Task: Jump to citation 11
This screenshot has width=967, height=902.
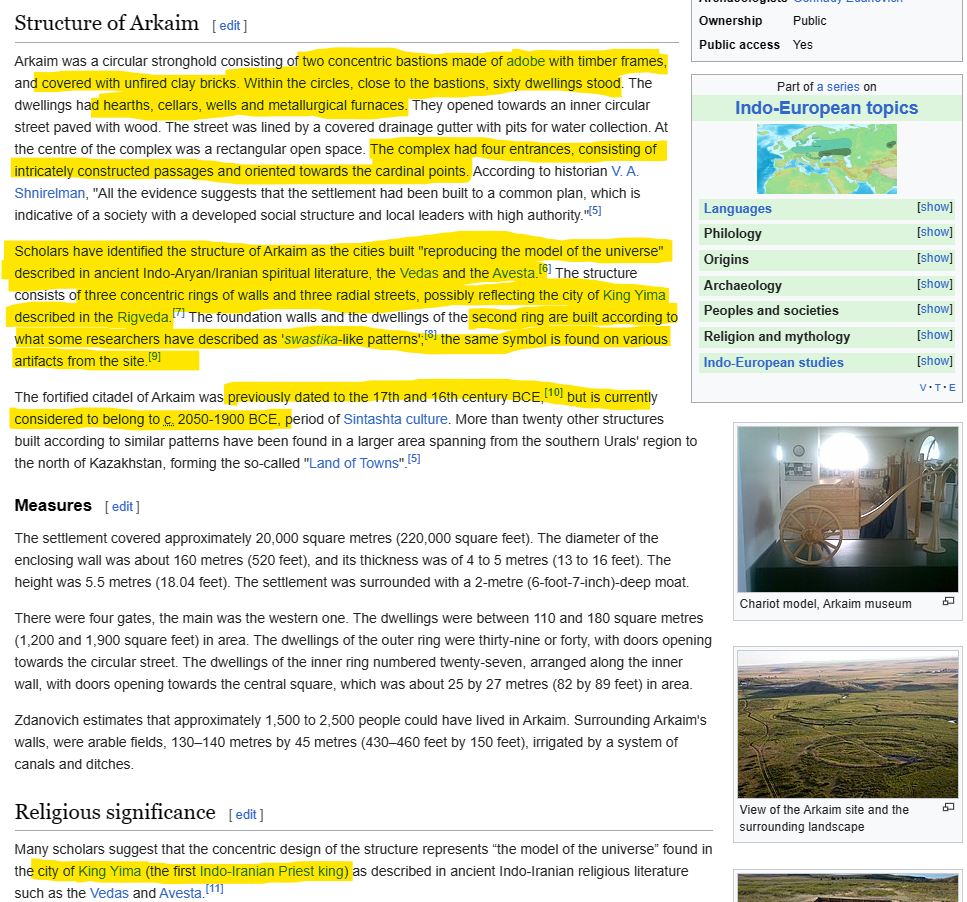Action: [214, 889]
